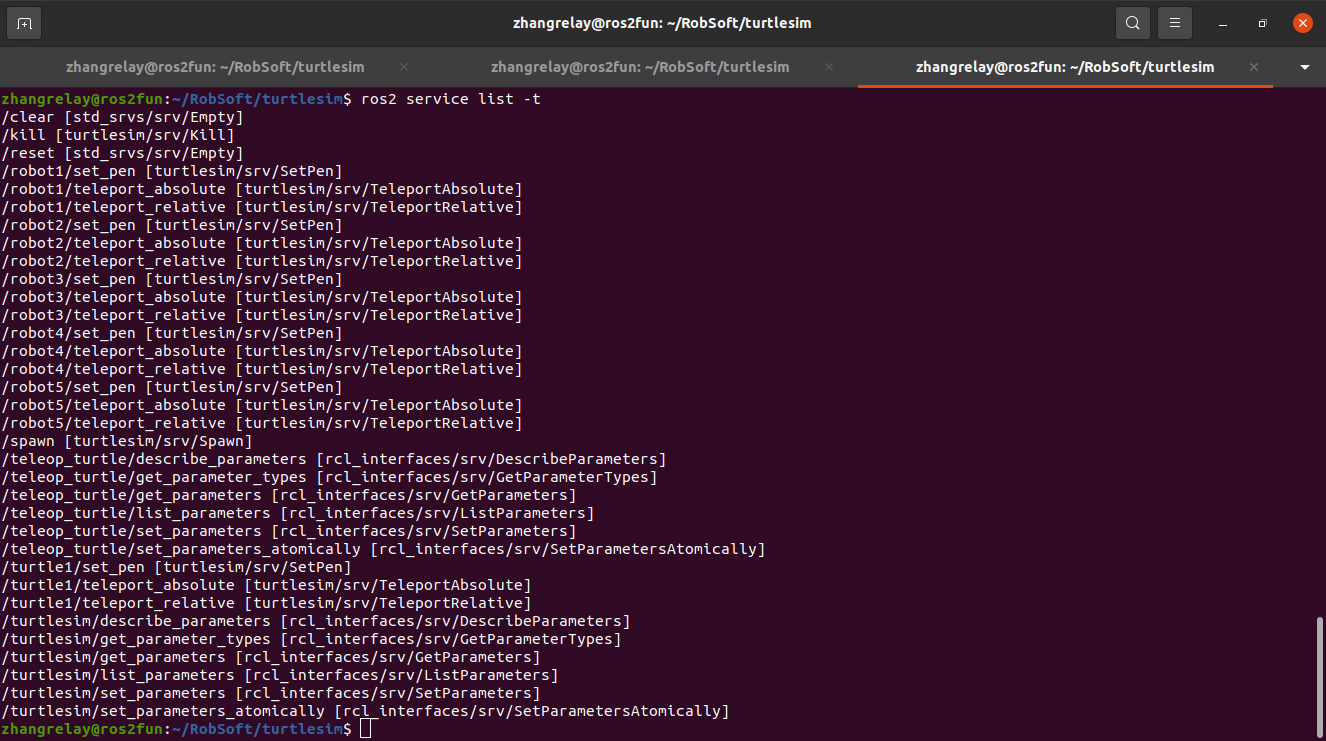Screen dimensions: 1326x741
Task: Click the "/teleop_turtle/get_parameter_types" line
Action: 330,477
